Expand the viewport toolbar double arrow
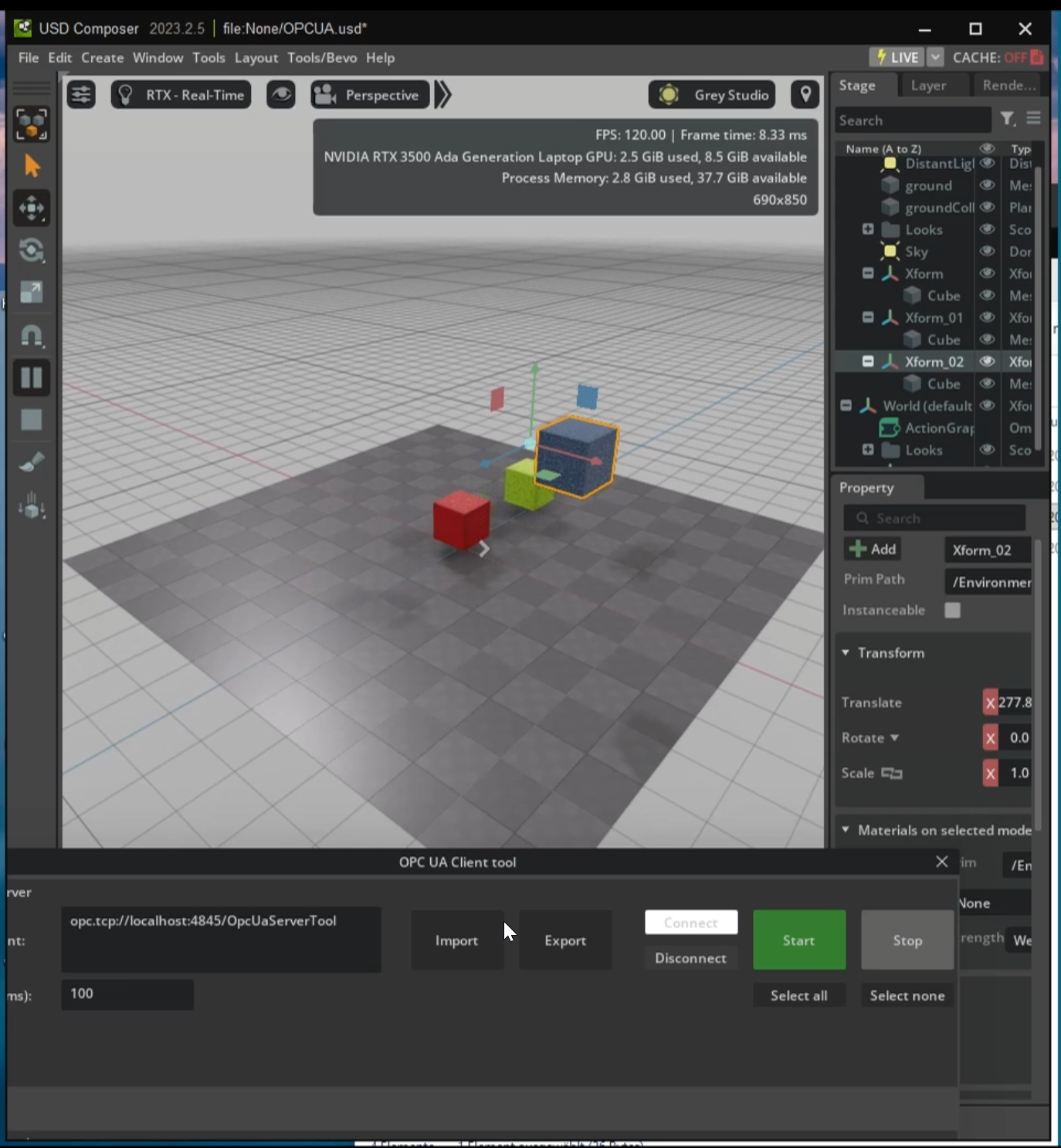1061x1148 pixels. [443, 95]
